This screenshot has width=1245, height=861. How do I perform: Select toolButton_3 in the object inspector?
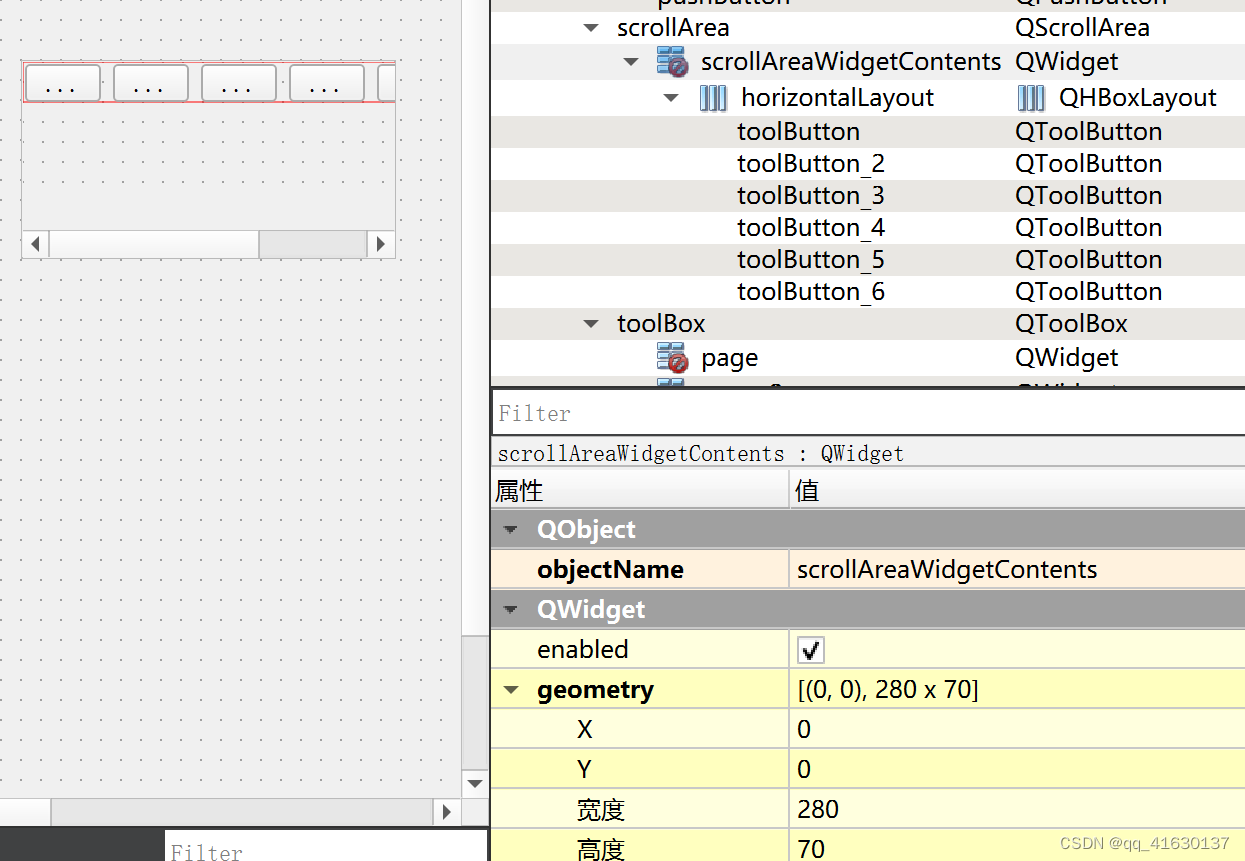[810, 195]
